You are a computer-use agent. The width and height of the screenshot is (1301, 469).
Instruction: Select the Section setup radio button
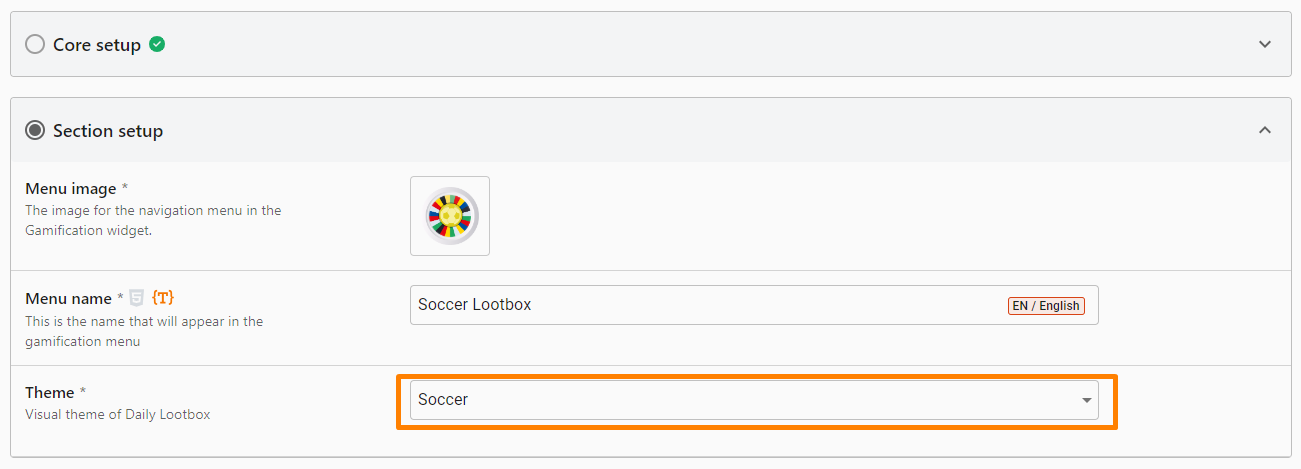click(35, 130)
